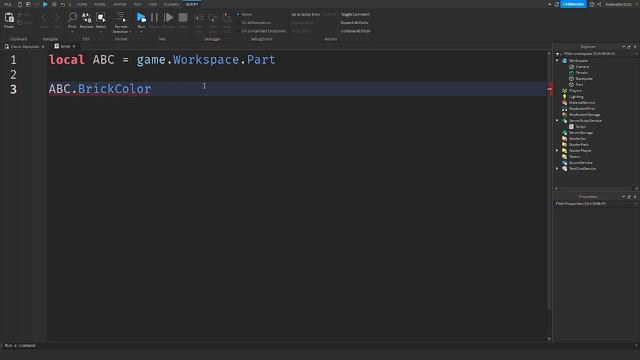The height and width of the screenshot is (360, 640).
Task: Open the Run dropdown arrow
Action: point(141,31)
